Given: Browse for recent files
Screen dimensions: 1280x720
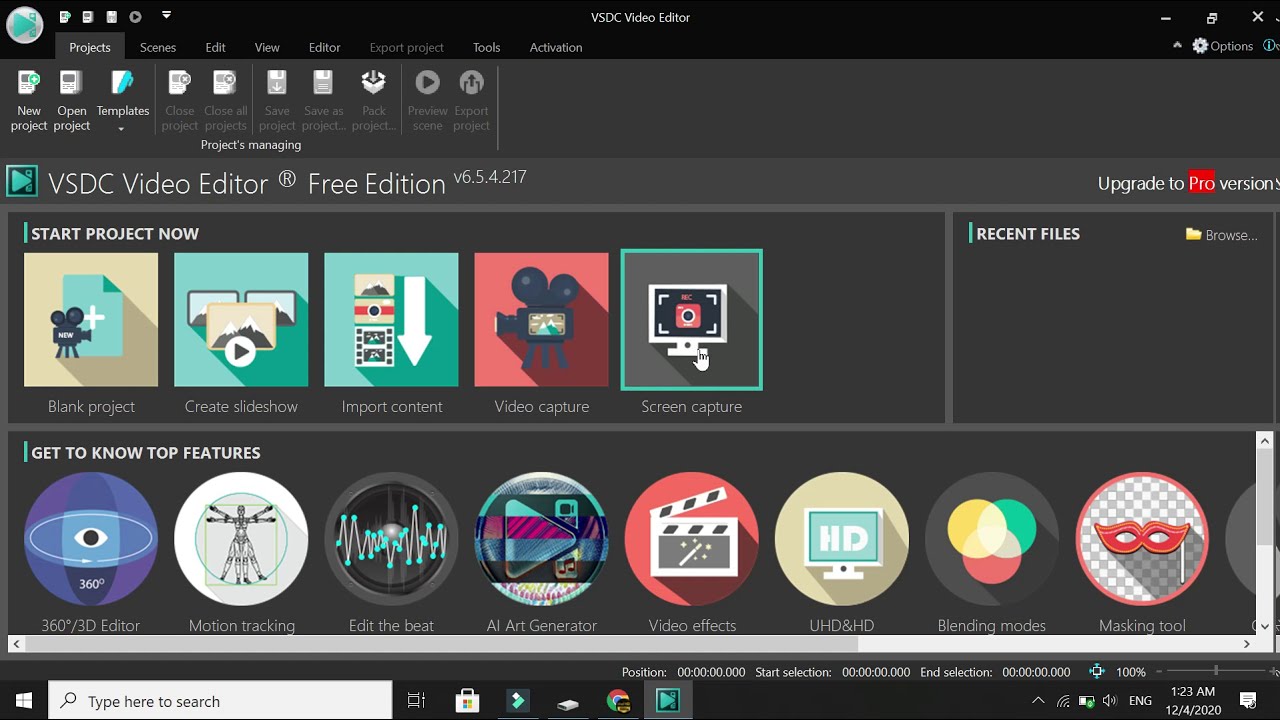Looking at the screenshot, I should tap(1221, 235).
